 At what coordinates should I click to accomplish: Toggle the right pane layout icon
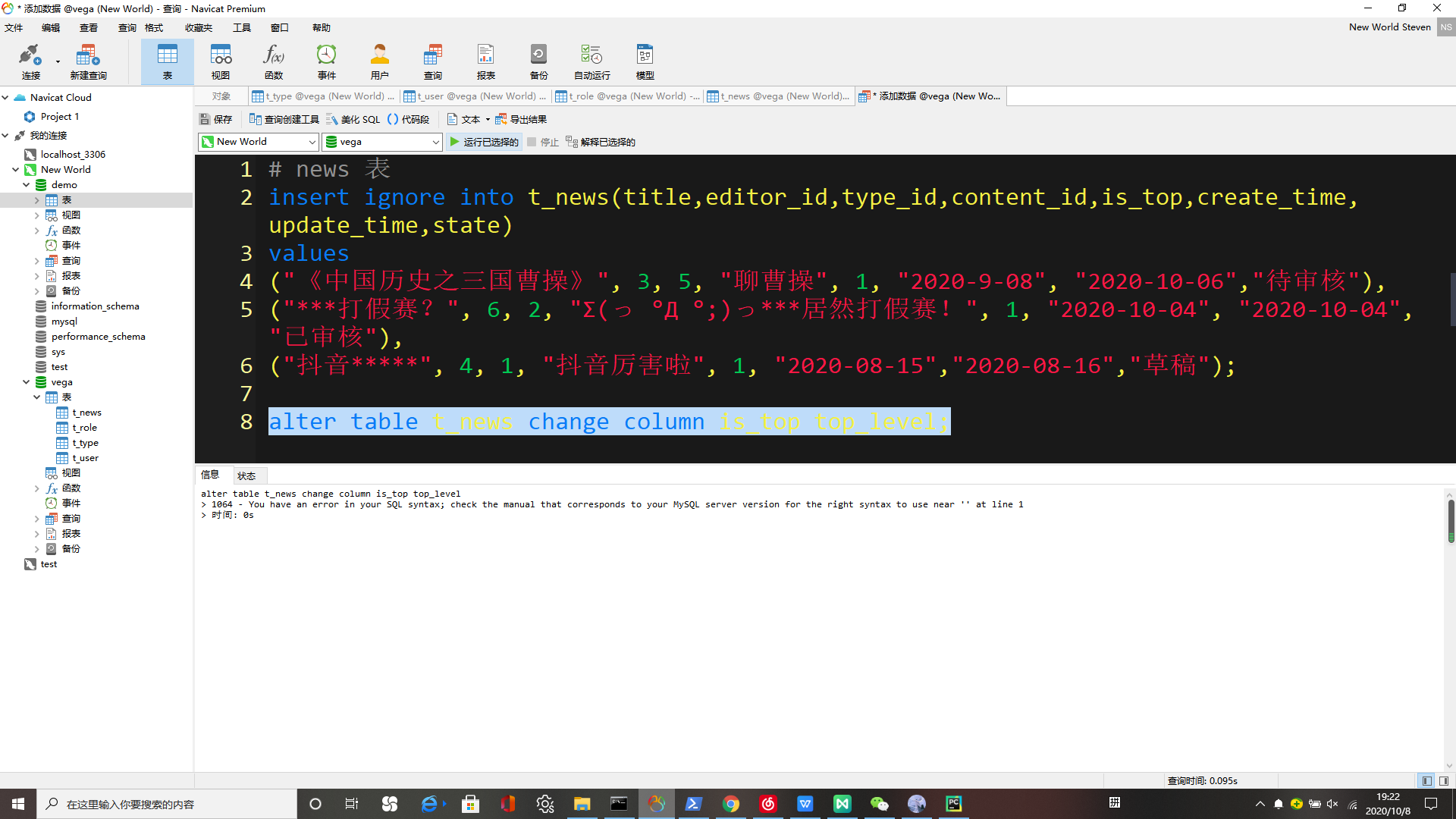(1444, 780)
